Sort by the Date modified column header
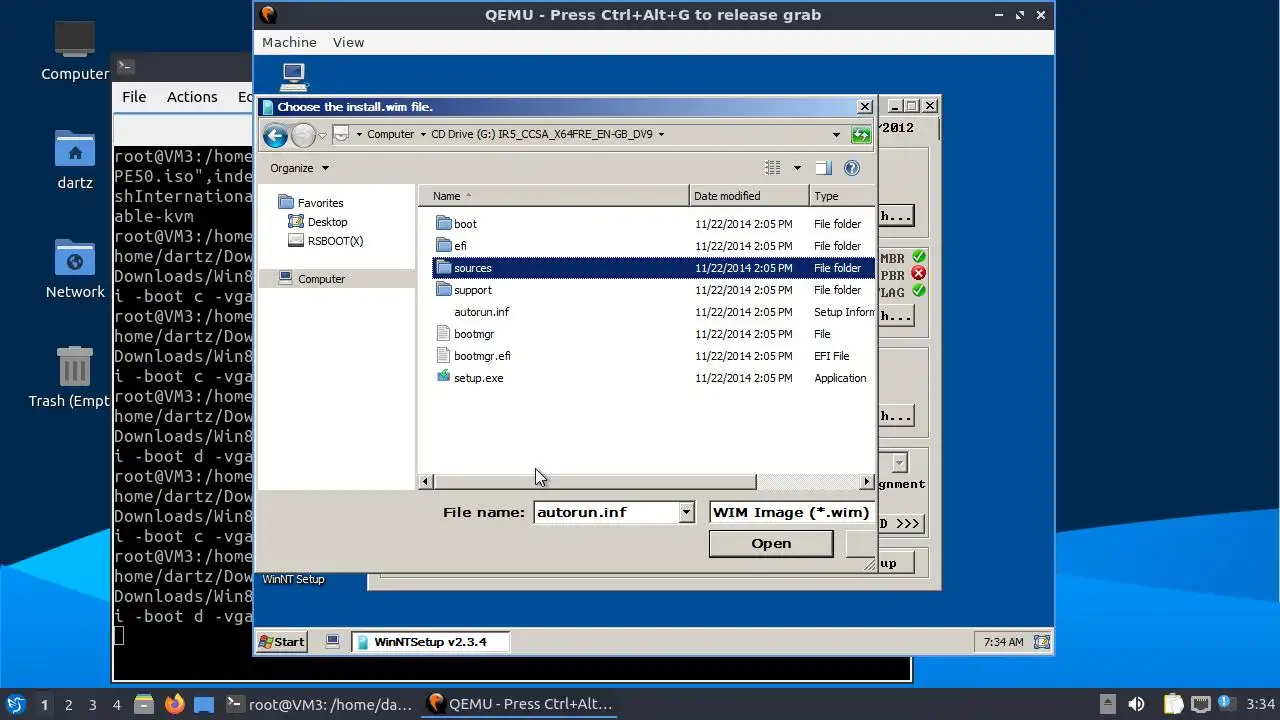The width and height of the screenshot is (1280, 720). [749, 196]
